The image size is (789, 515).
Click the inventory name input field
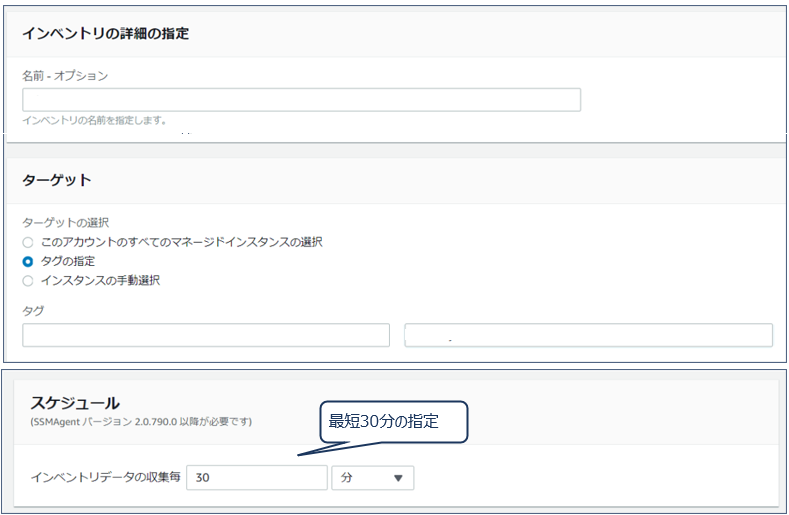301,100
